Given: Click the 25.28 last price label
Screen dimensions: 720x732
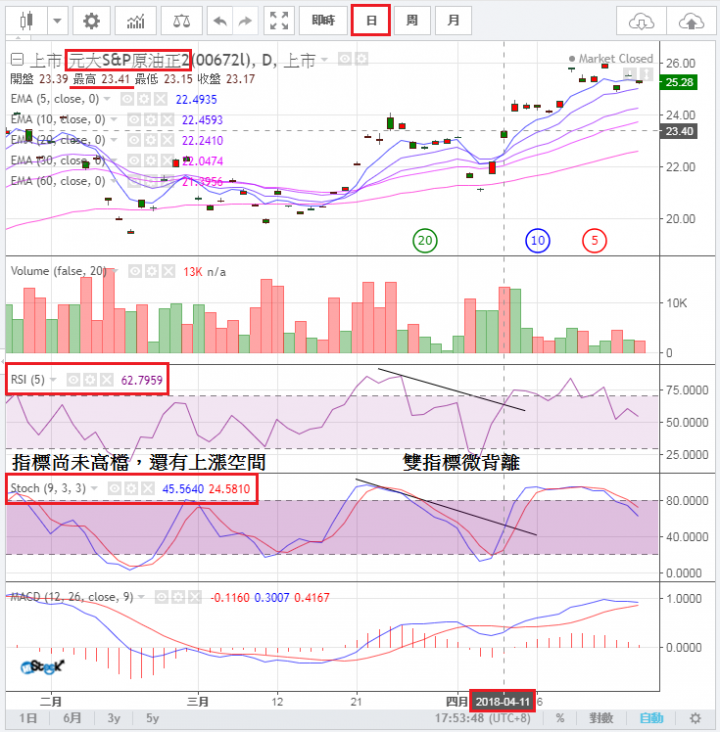Looking at the screenshot, I should (678, 82).
